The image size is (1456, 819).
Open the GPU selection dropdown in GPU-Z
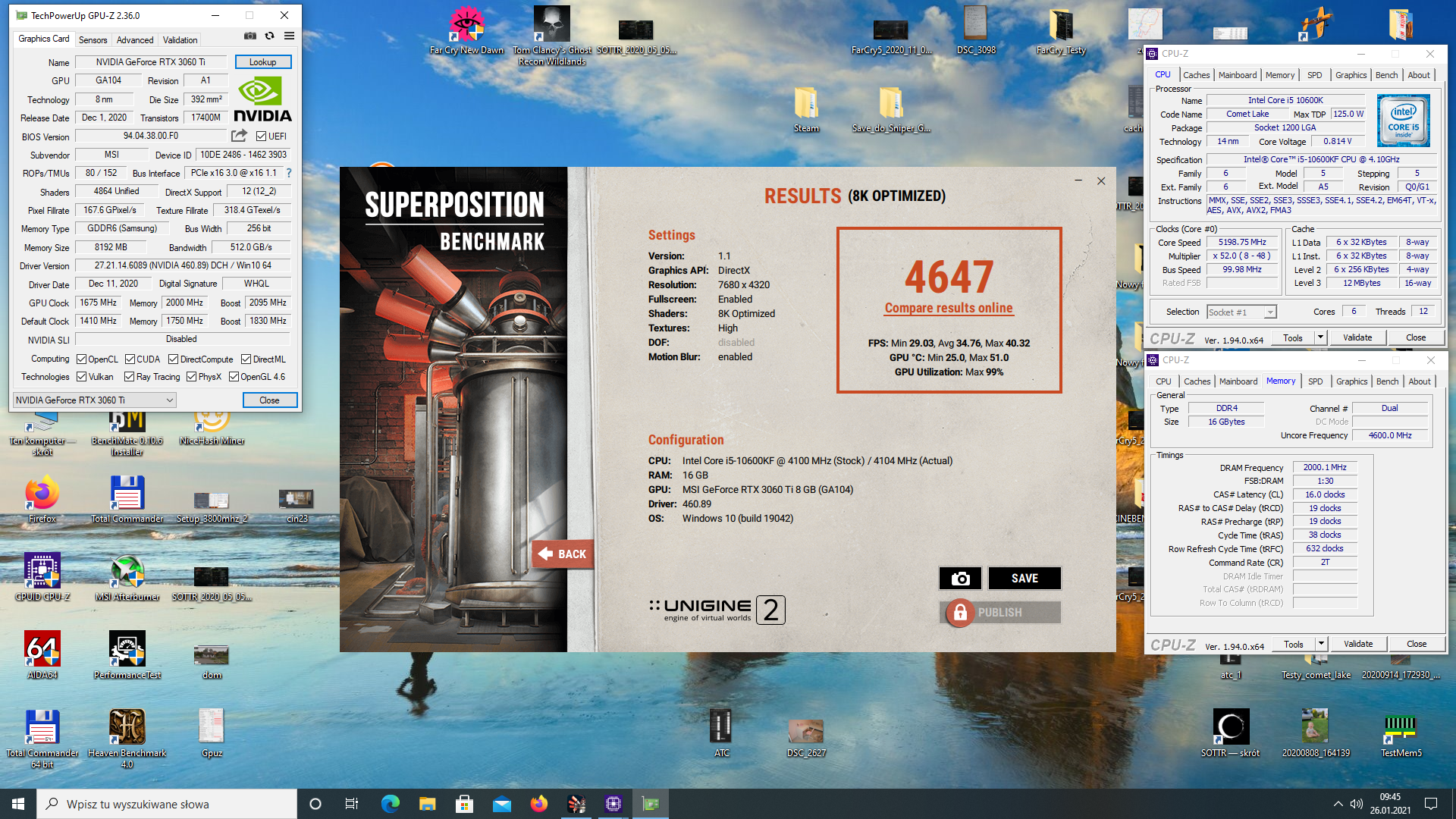pos(95,400)
